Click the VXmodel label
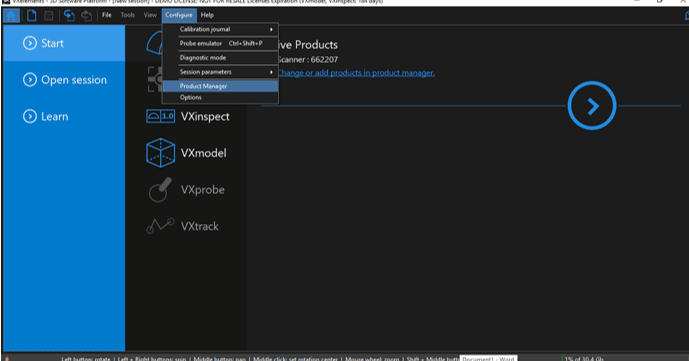689x361 pixels. [x=204, y=153]
